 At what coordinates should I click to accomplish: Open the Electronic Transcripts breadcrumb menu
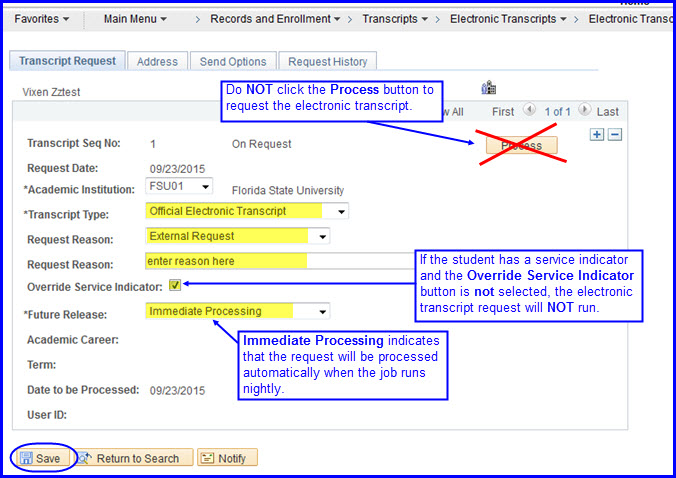[x=508, y=19]
